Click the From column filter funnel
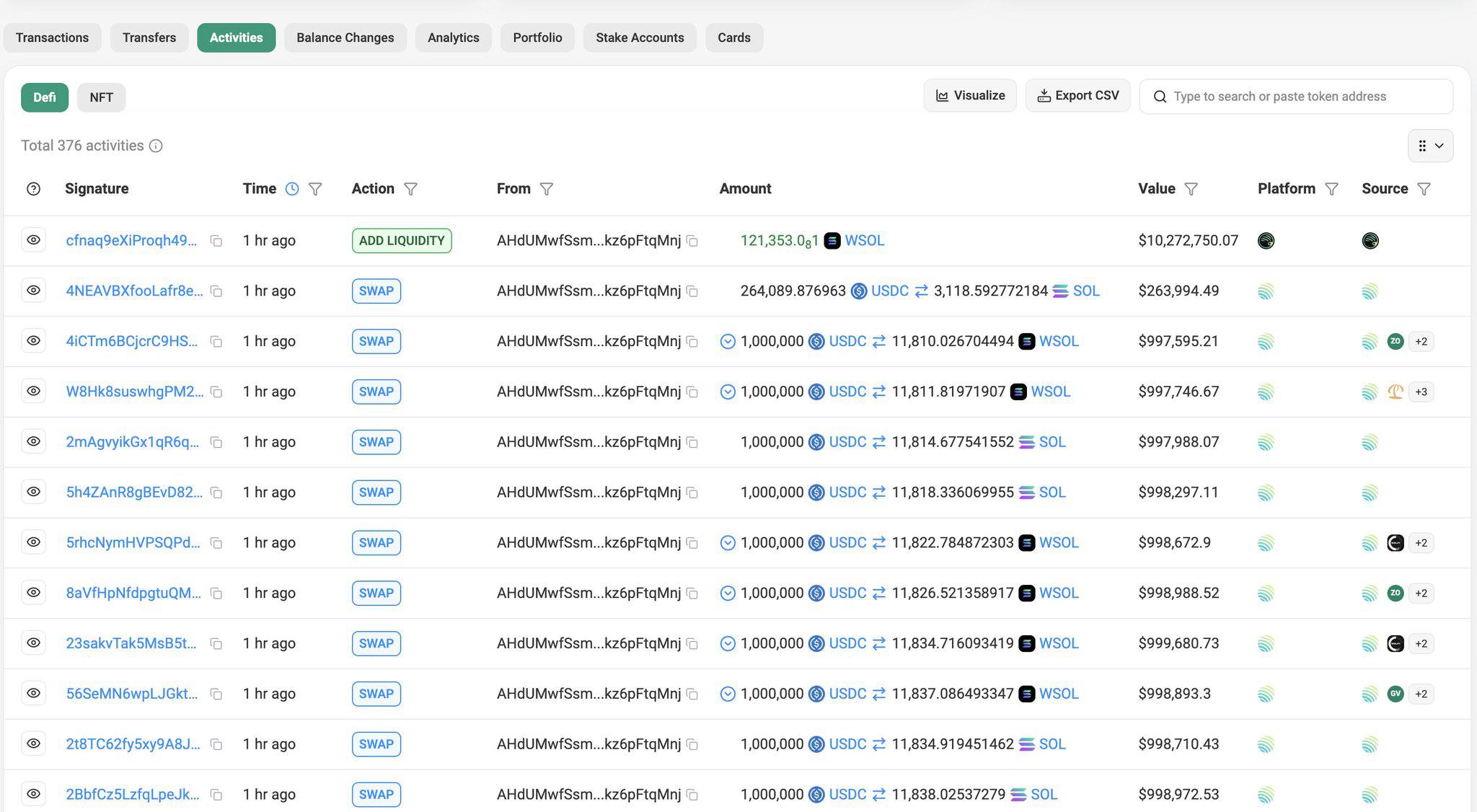The width and height of the screenshot is (1477, 812). (547, 189)
